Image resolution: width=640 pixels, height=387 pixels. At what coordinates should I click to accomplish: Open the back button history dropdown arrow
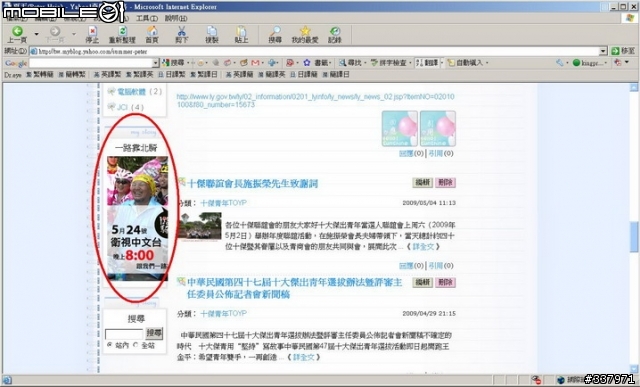coord(36,34)
